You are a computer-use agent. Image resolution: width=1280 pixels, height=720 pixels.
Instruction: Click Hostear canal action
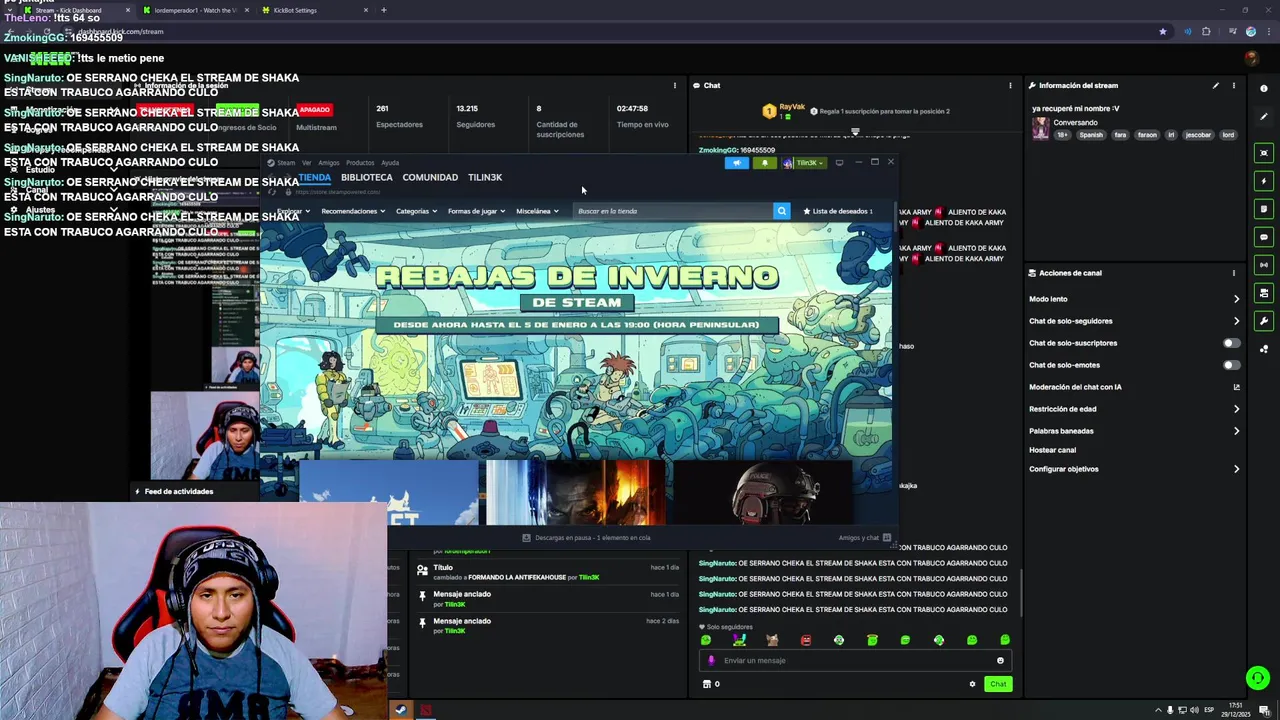pos(1052,450)
